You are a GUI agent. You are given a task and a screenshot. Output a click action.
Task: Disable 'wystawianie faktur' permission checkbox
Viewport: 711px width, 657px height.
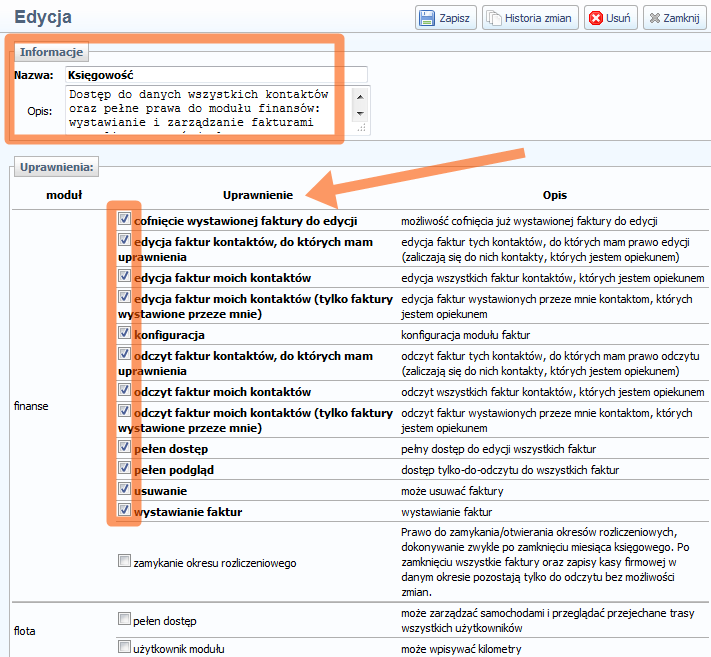point(124,510)
